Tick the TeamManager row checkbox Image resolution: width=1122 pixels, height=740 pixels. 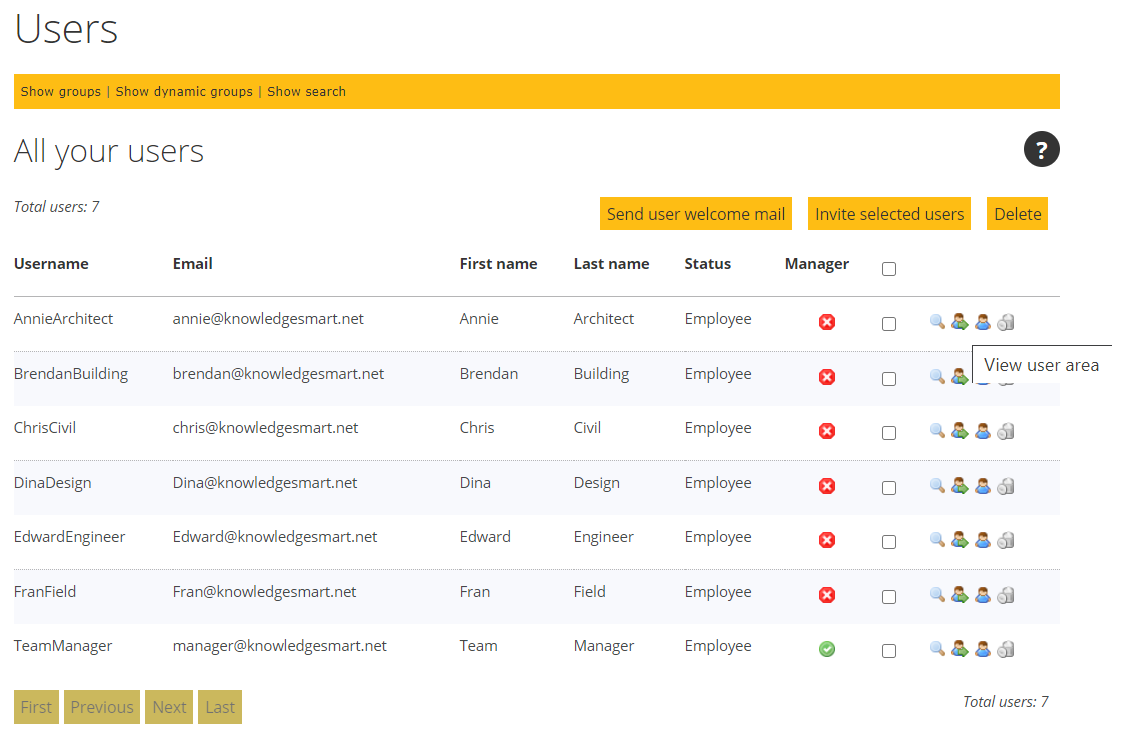(889, 651)
